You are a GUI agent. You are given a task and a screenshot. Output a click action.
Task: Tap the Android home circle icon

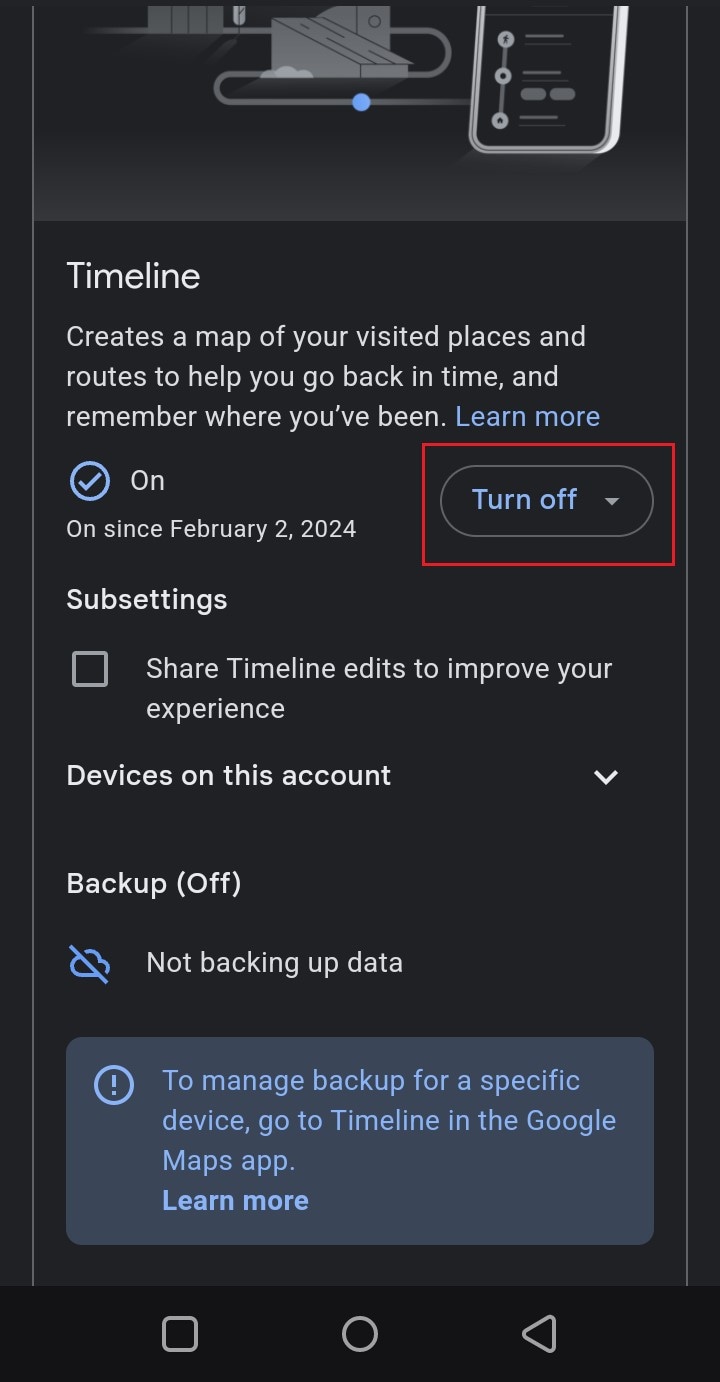[x=360, y=1334]
